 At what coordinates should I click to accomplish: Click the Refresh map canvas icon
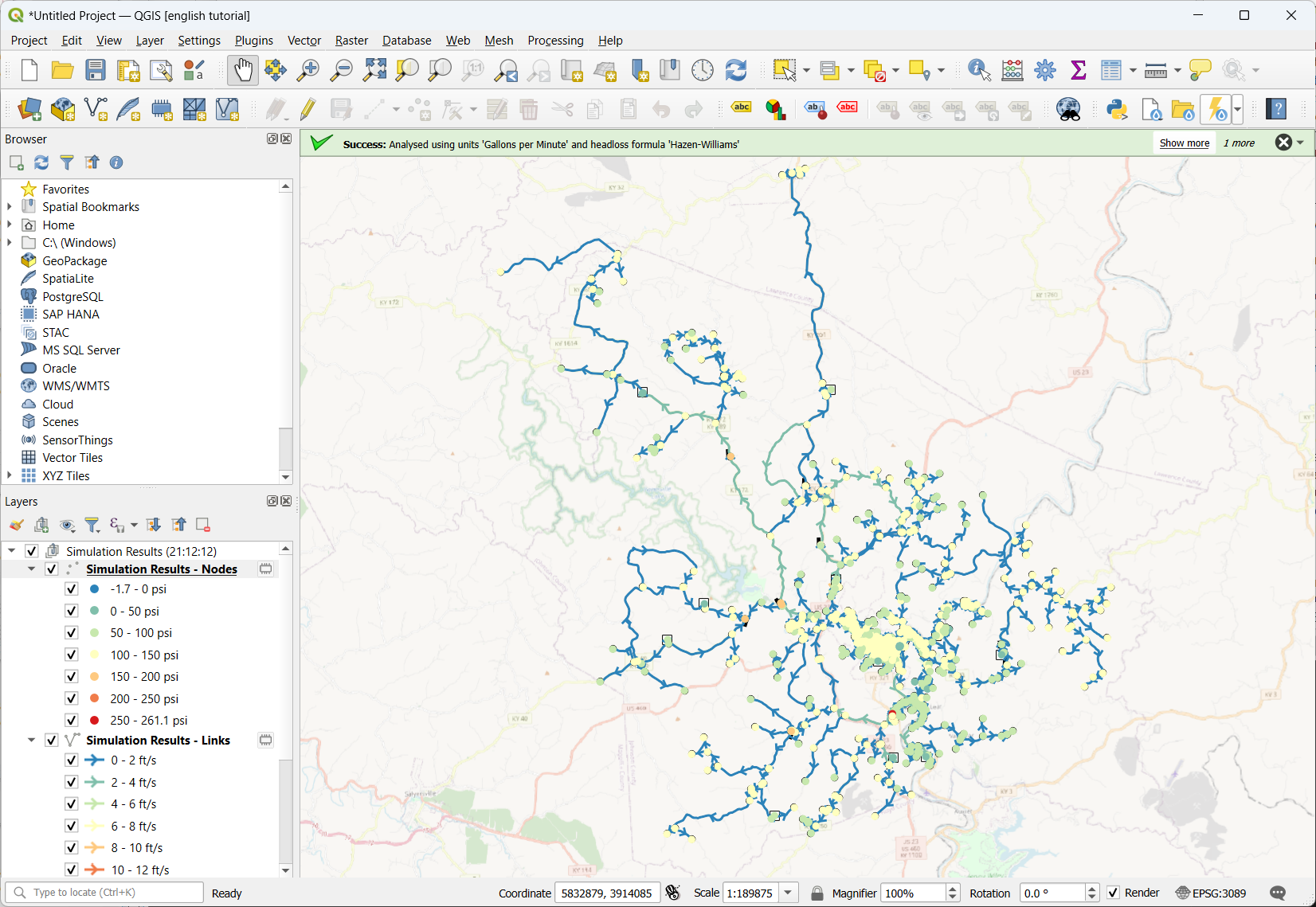(736, 70)
